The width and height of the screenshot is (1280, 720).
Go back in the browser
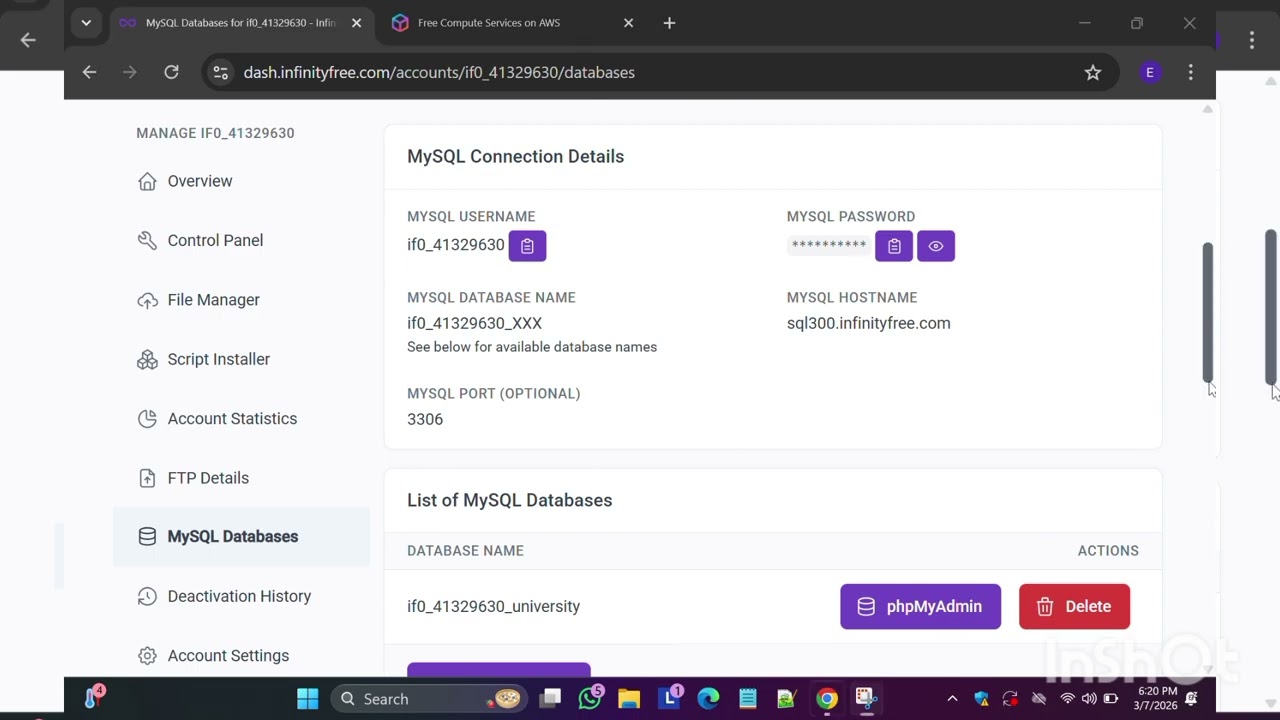click(89, 72)
